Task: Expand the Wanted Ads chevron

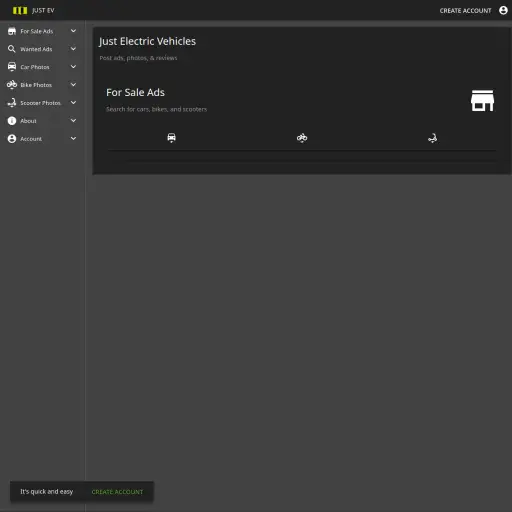Action: 73,49
